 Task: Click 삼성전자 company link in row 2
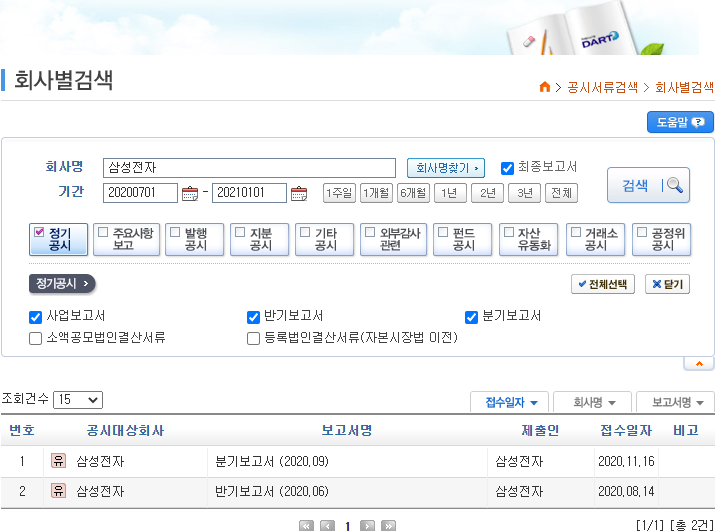[100, 491]
